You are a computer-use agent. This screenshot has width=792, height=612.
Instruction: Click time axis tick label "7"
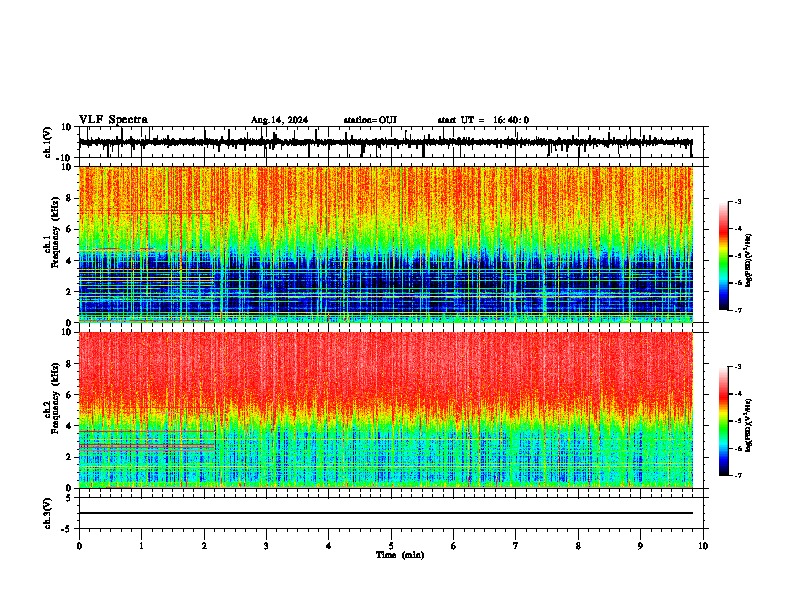coord(516,546)
